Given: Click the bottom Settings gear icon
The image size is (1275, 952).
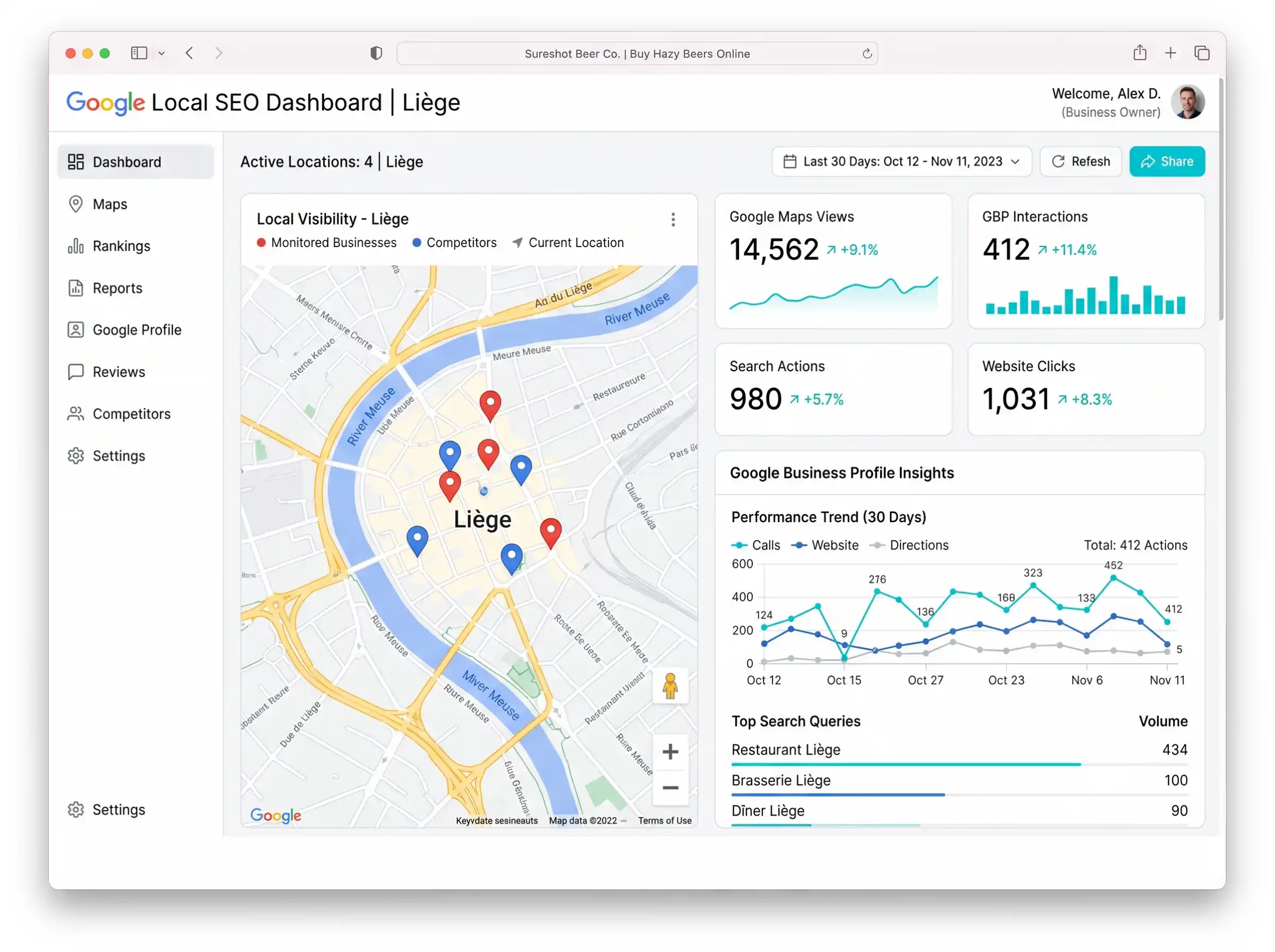Looking at the screenshot, I should (75, 810).
